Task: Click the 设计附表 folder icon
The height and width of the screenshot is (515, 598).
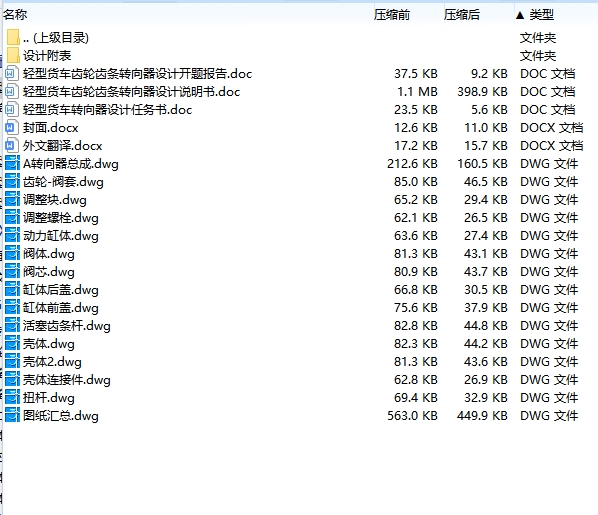Action: 13,55
